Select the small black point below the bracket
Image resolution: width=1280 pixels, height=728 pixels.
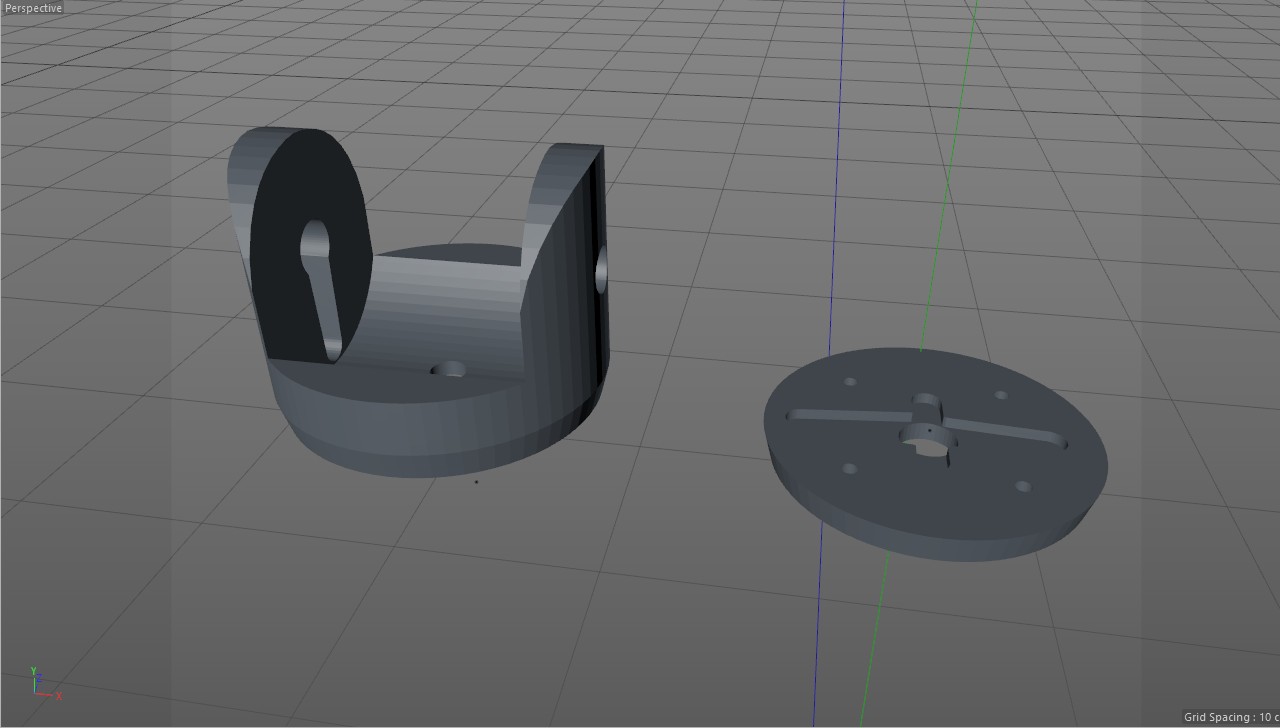click(x=476, y=482)
